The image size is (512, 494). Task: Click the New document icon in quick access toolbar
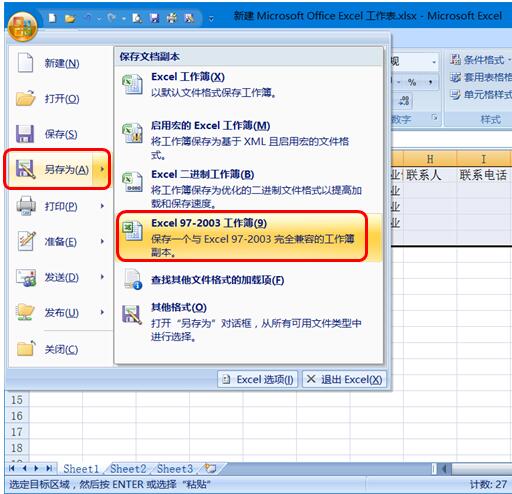tap(52, 18)
